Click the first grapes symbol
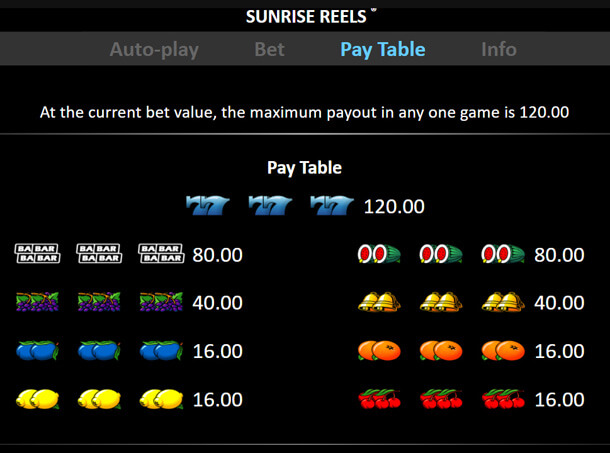 coord(37,302)
